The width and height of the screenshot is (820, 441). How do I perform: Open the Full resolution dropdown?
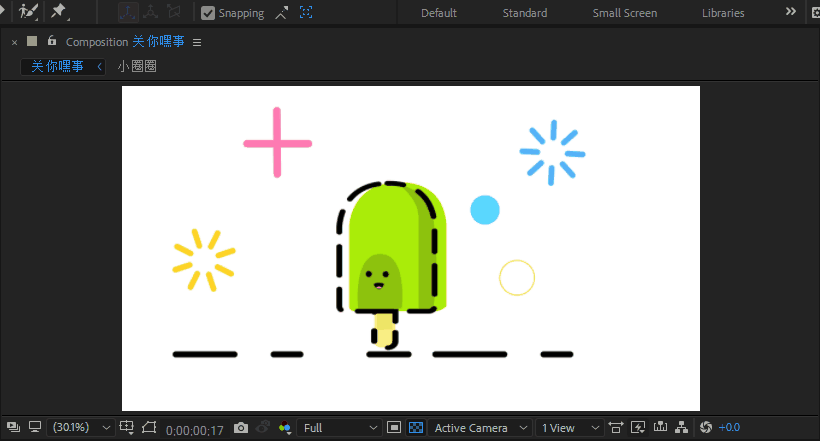coord(339,428)
